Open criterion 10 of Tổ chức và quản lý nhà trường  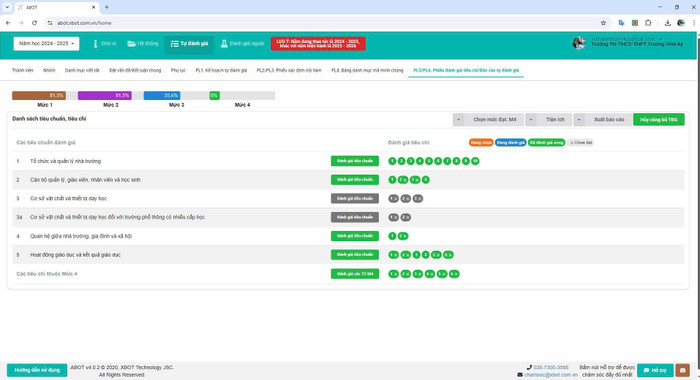point(475,161)
